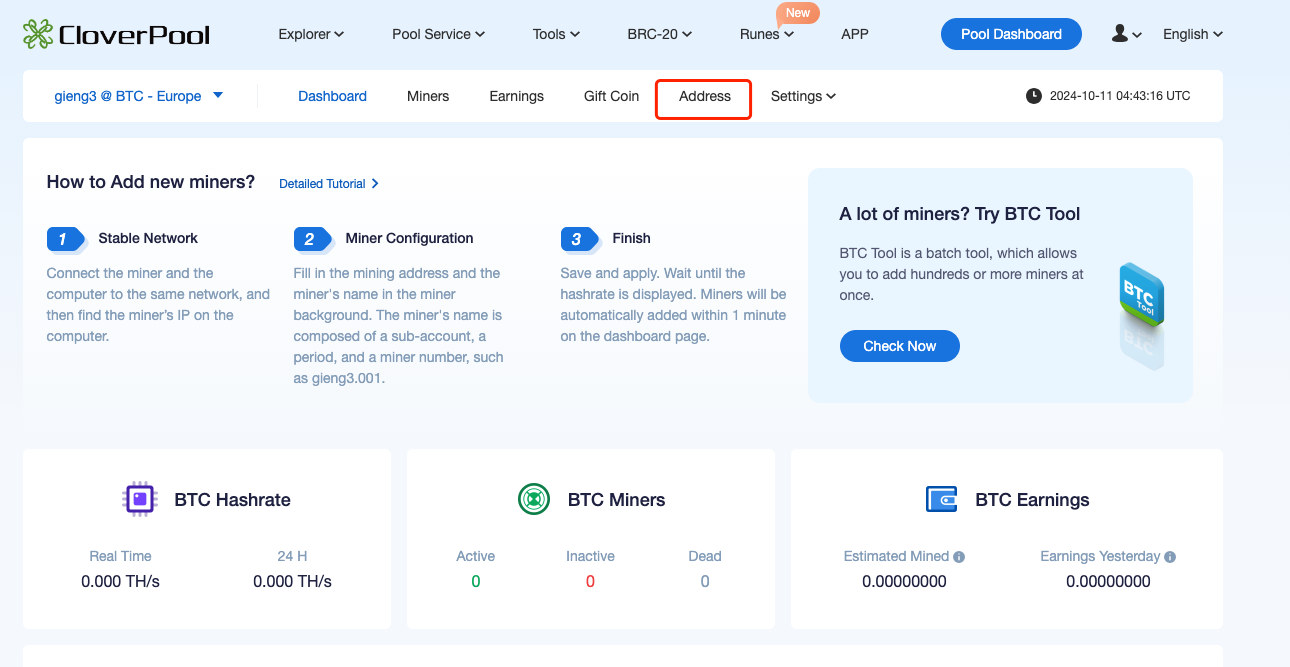Image resolution: width=1290 pixels, height=667 pixels.
Task: Open the highlighted Address tab
Action: [703, 96]
